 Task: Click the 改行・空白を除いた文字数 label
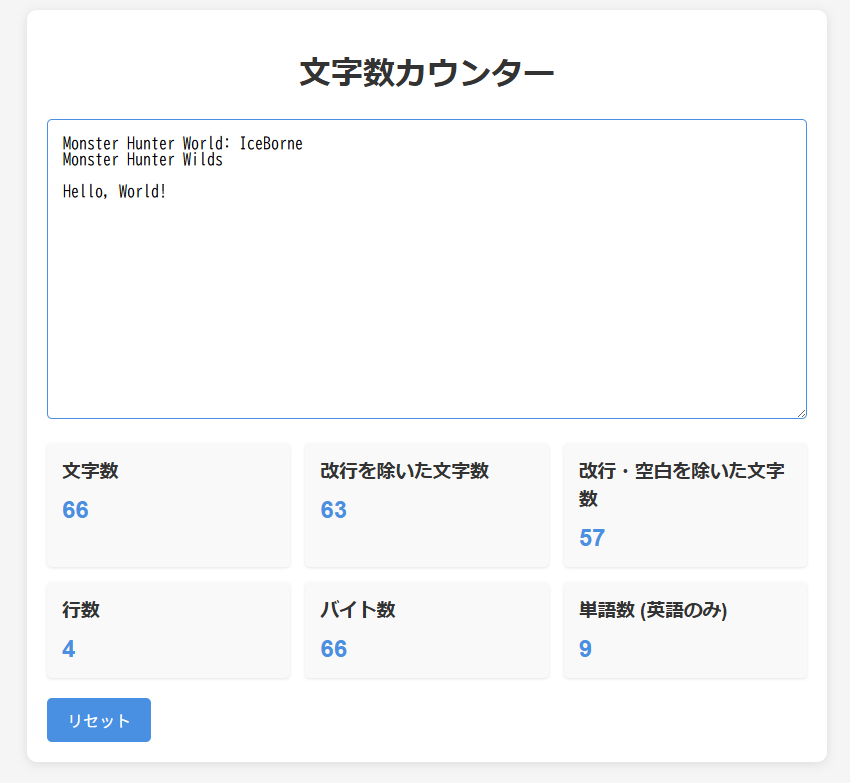(x=681, y=484)
